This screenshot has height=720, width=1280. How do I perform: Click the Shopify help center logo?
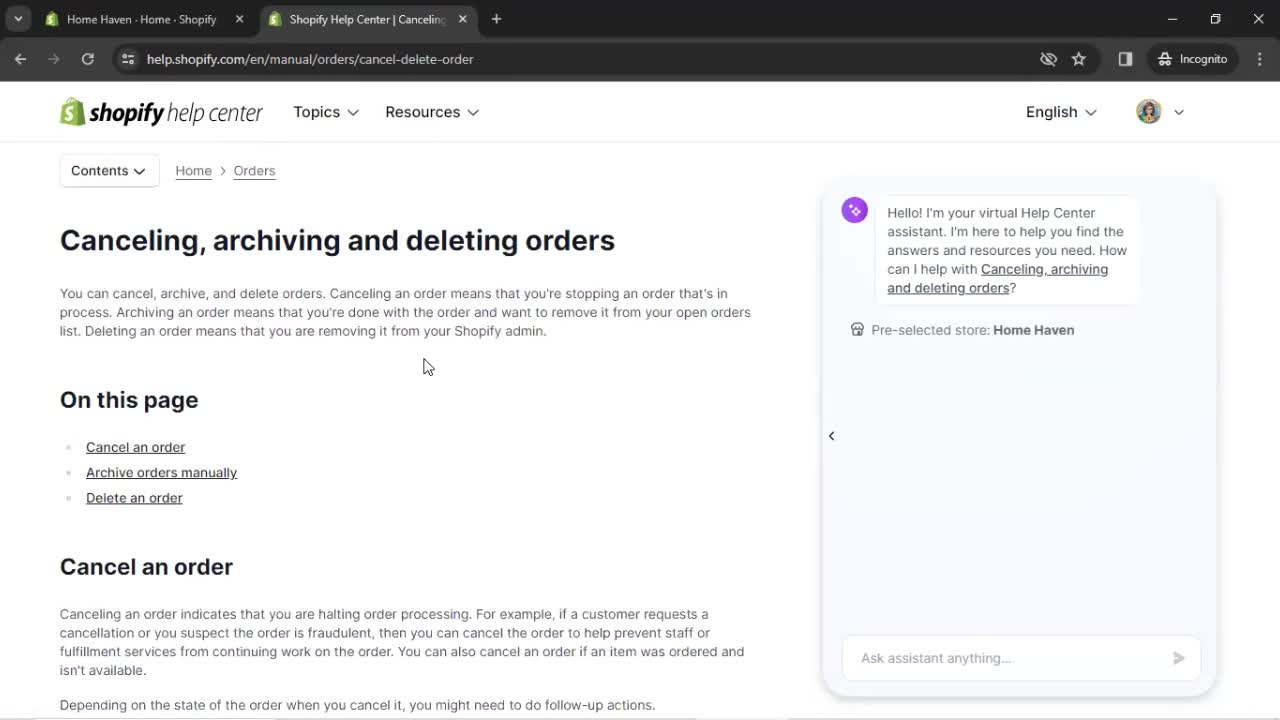pyautogui.click(x=161, y=112)
